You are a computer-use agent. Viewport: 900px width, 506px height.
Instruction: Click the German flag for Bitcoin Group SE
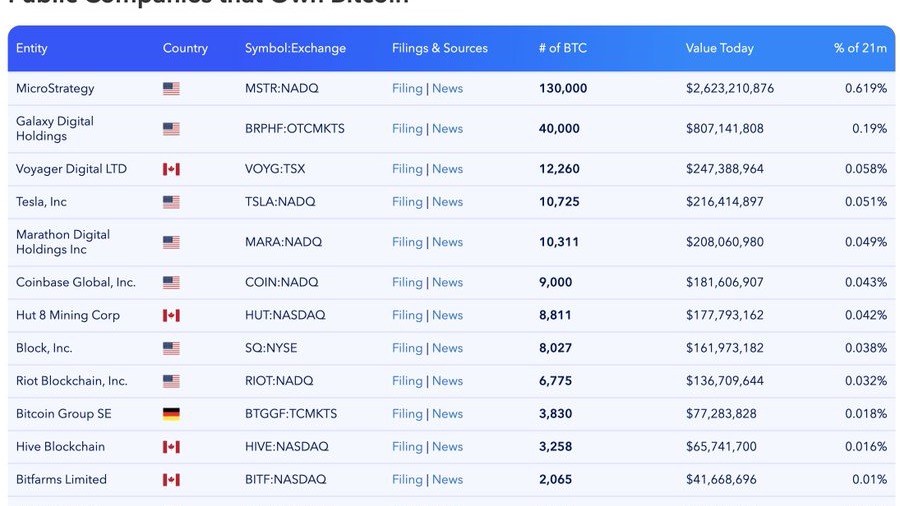pyautogui.click(x=171, y=414)
